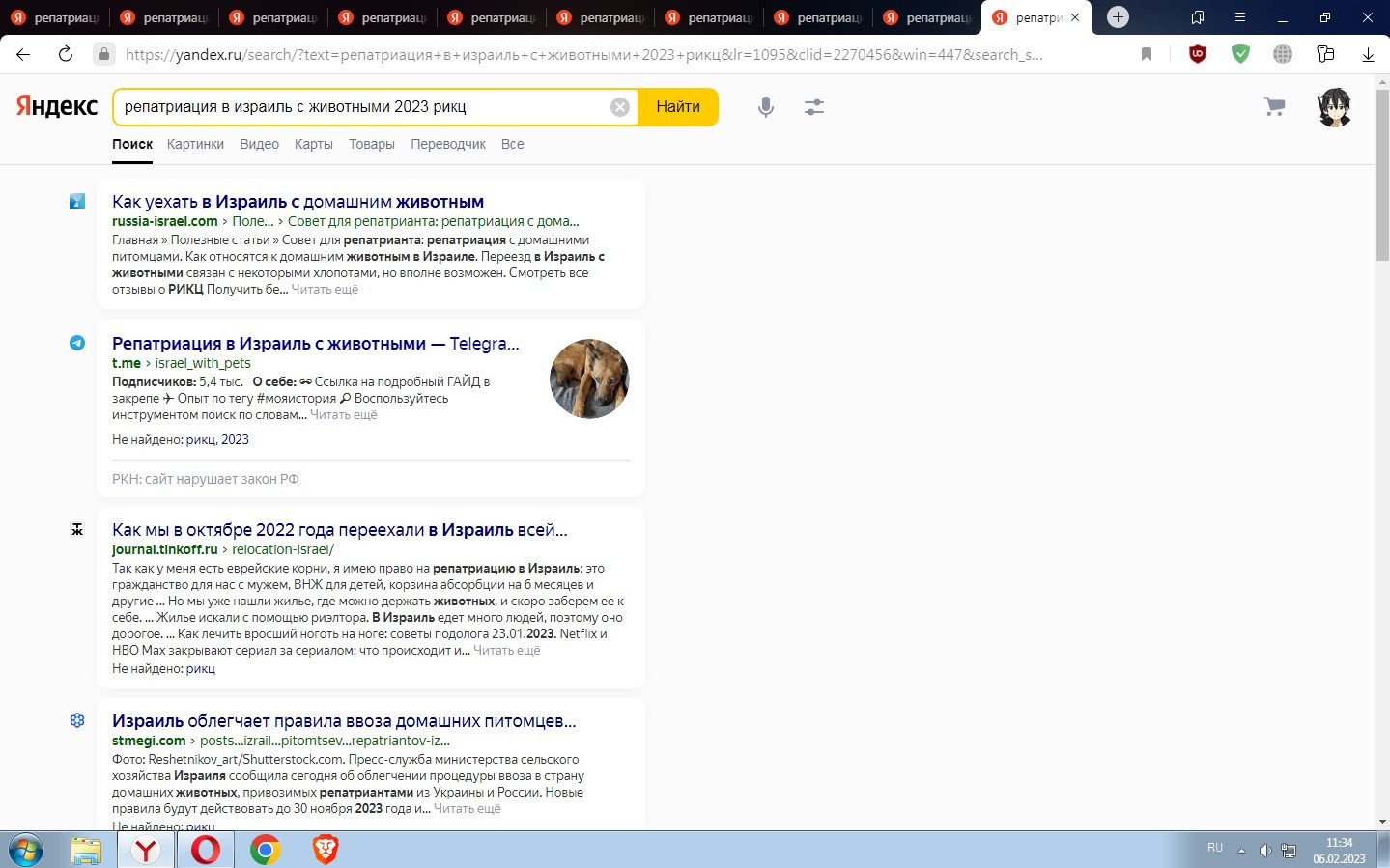The width and height of the screenshot is (1390, 868).
Task: Open the tab list icon in title bar
Action: (1198, 17)
